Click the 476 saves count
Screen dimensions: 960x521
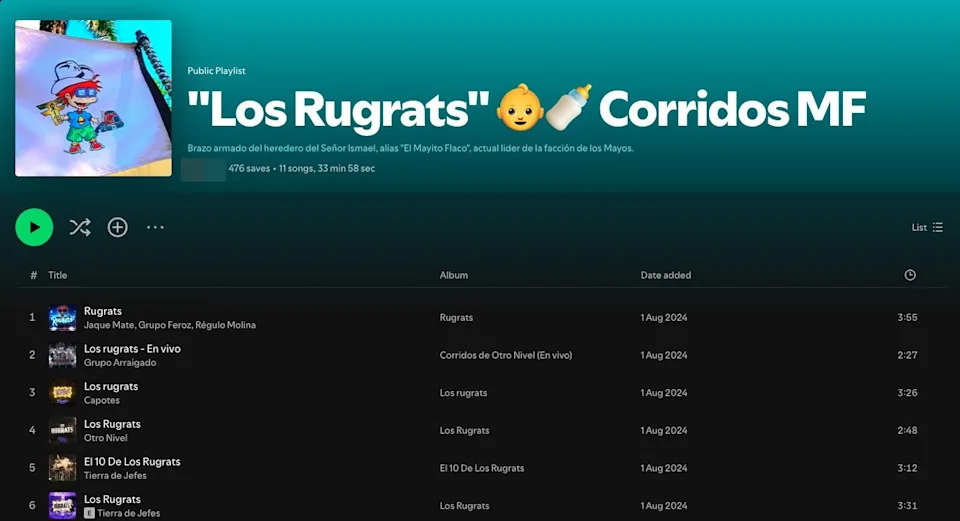(249, 168)
